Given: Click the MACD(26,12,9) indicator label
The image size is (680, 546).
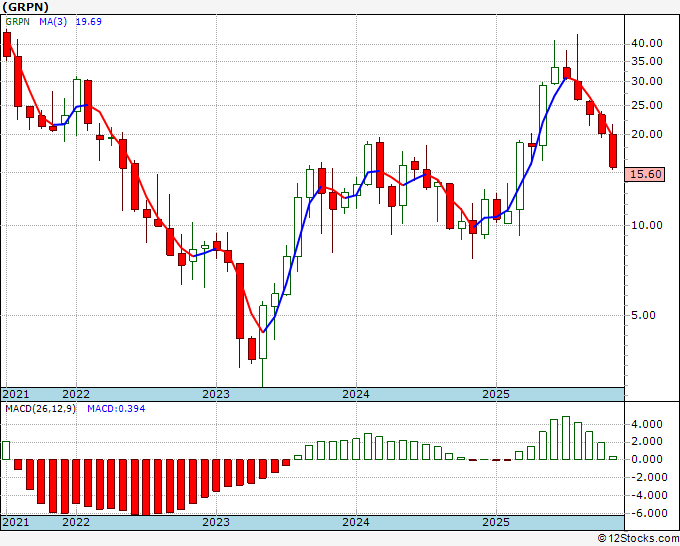Looking at the screenshot, I should (x=40, y=409).
